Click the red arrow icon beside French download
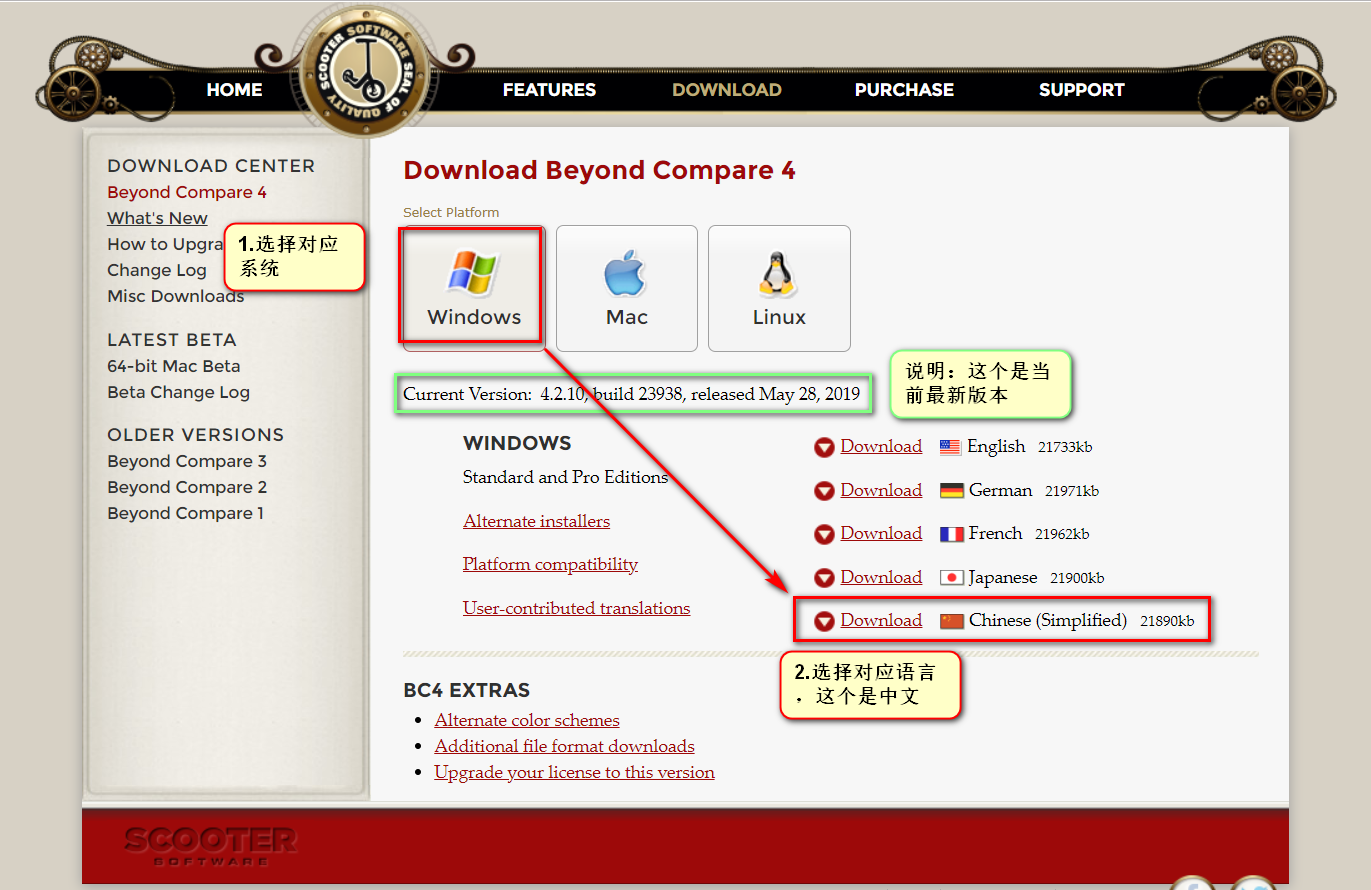 [x=824, y=535]
